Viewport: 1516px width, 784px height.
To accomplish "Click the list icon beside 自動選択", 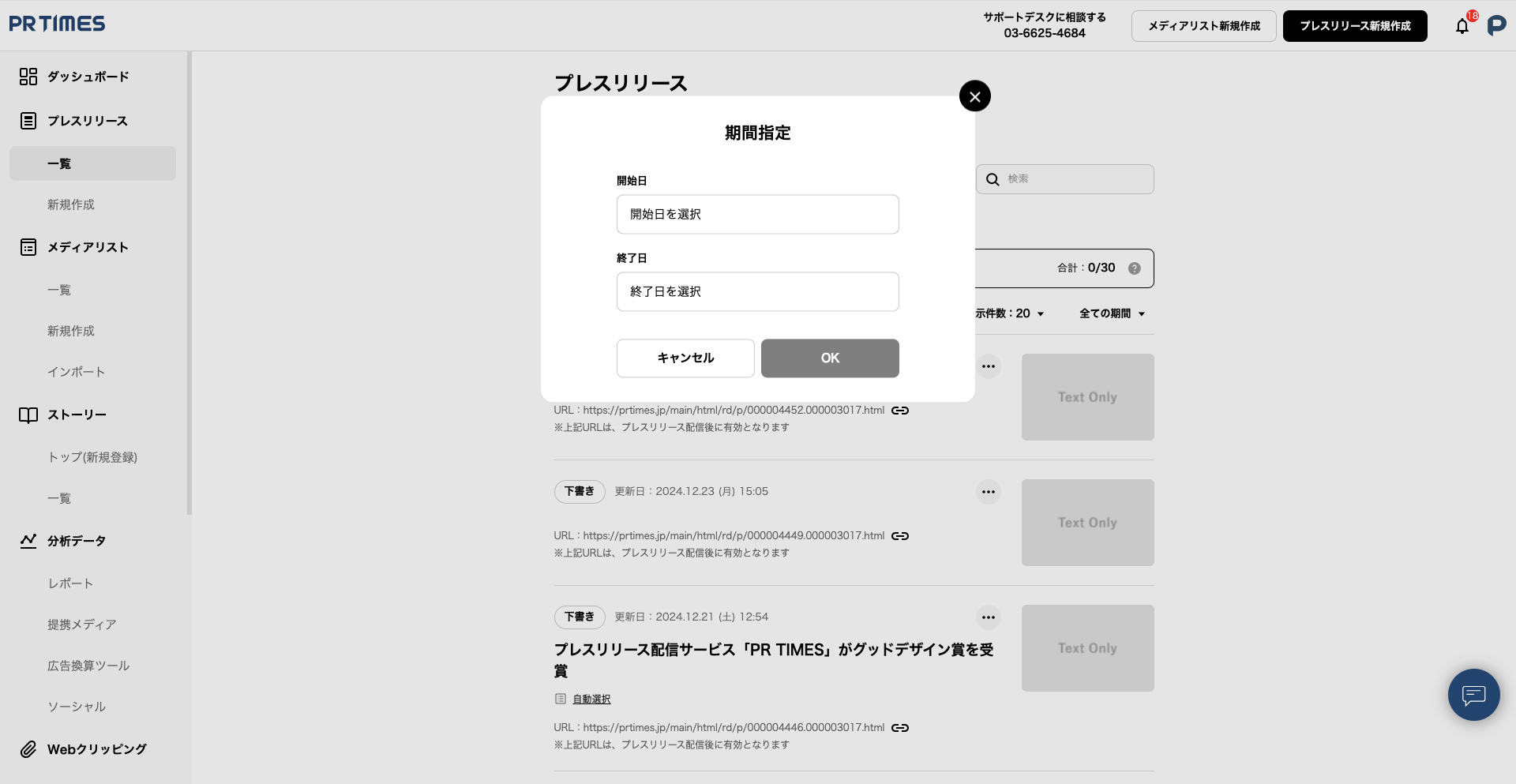I will point(561,699).
